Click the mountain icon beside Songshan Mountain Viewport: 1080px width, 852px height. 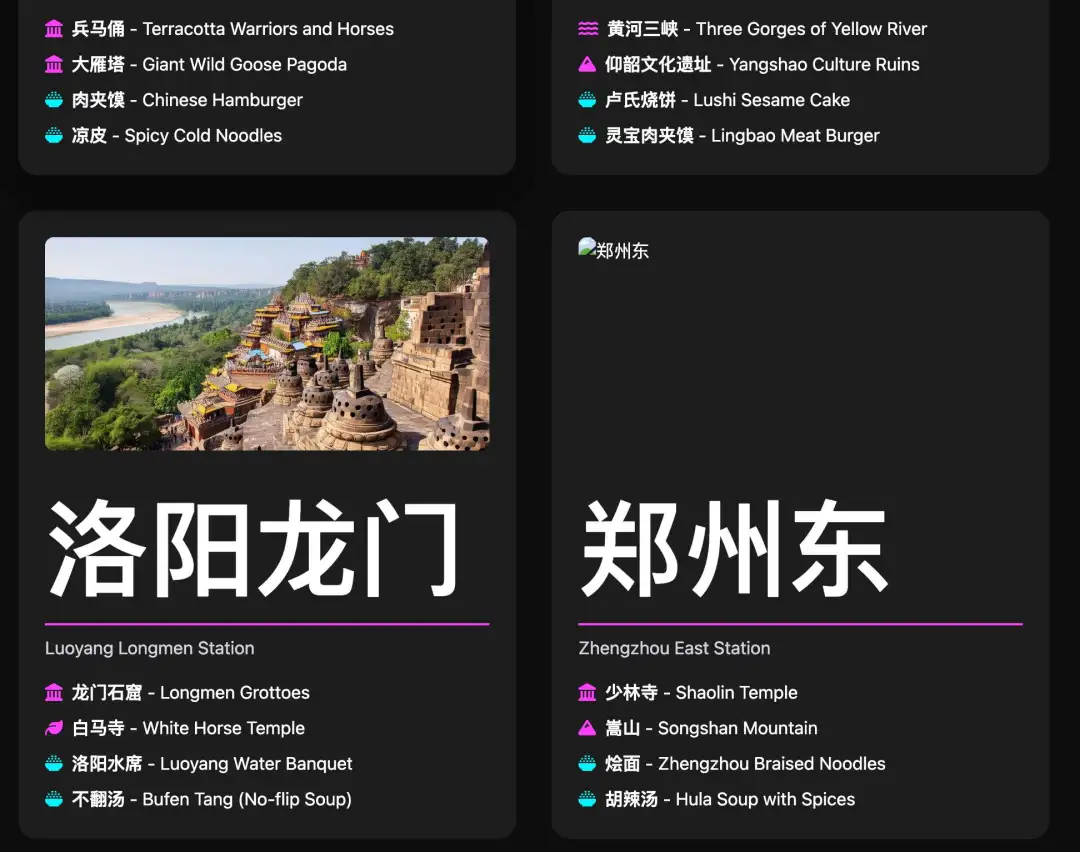[x=587, y=728]
